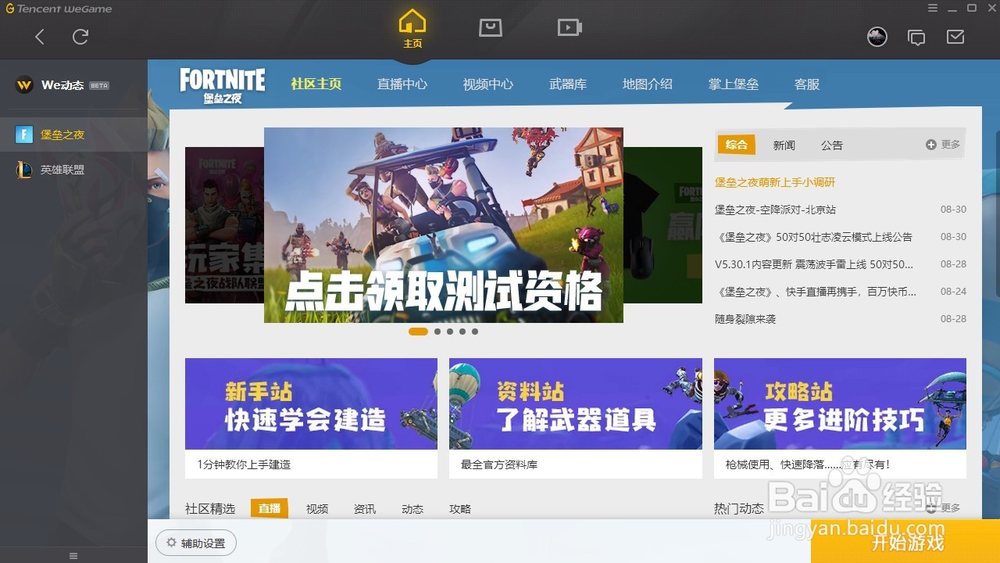Viewport: 1000px width, 563px height.
Task: Open the 主页 home icon
Action: pyautogui.click(x=412, y=29)
